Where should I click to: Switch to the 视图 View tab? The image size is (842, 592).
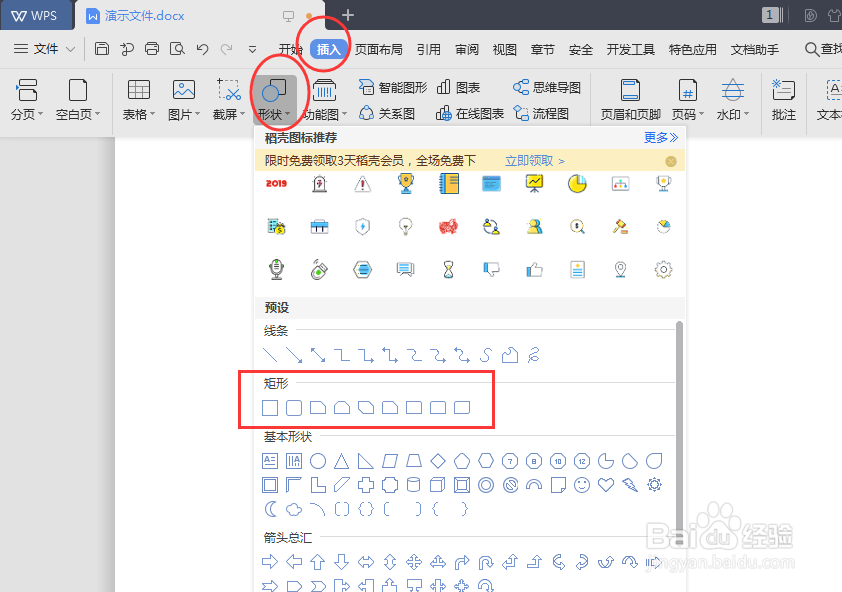(504, 49)
